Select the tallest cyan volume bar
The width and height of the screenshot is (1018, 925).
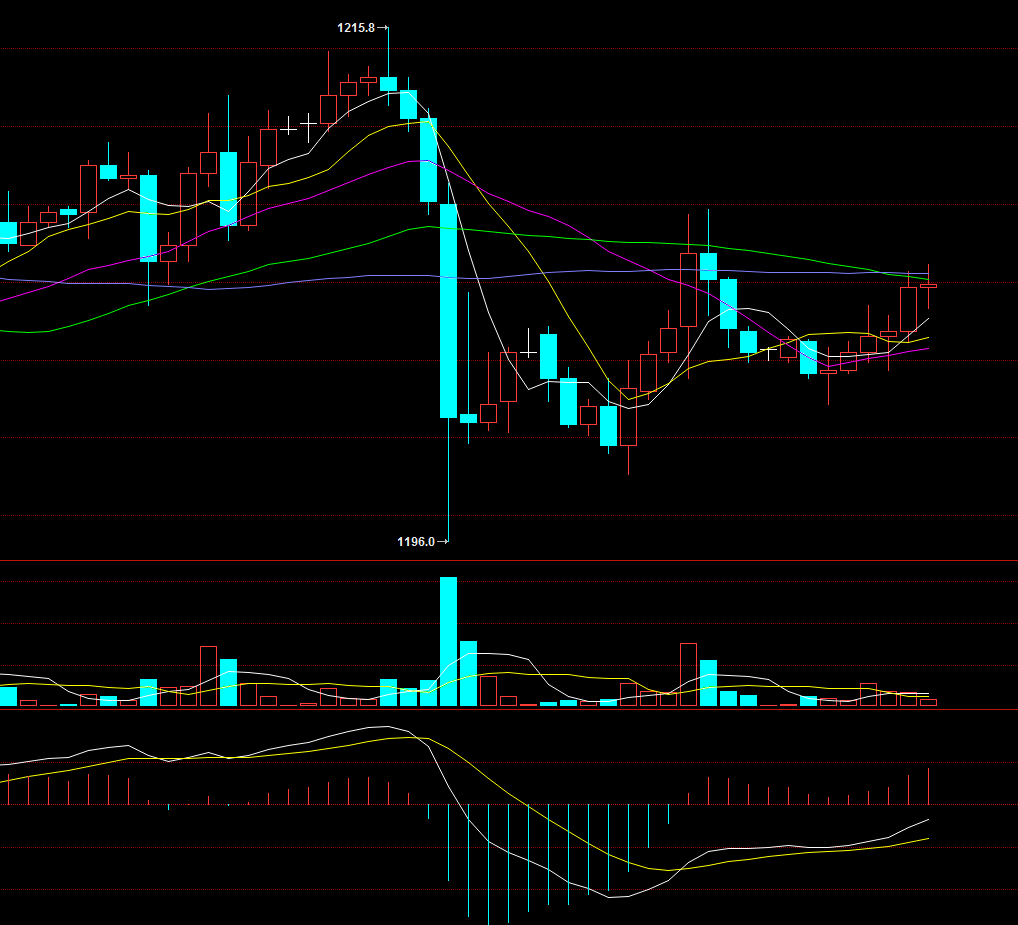coord(448,641)
